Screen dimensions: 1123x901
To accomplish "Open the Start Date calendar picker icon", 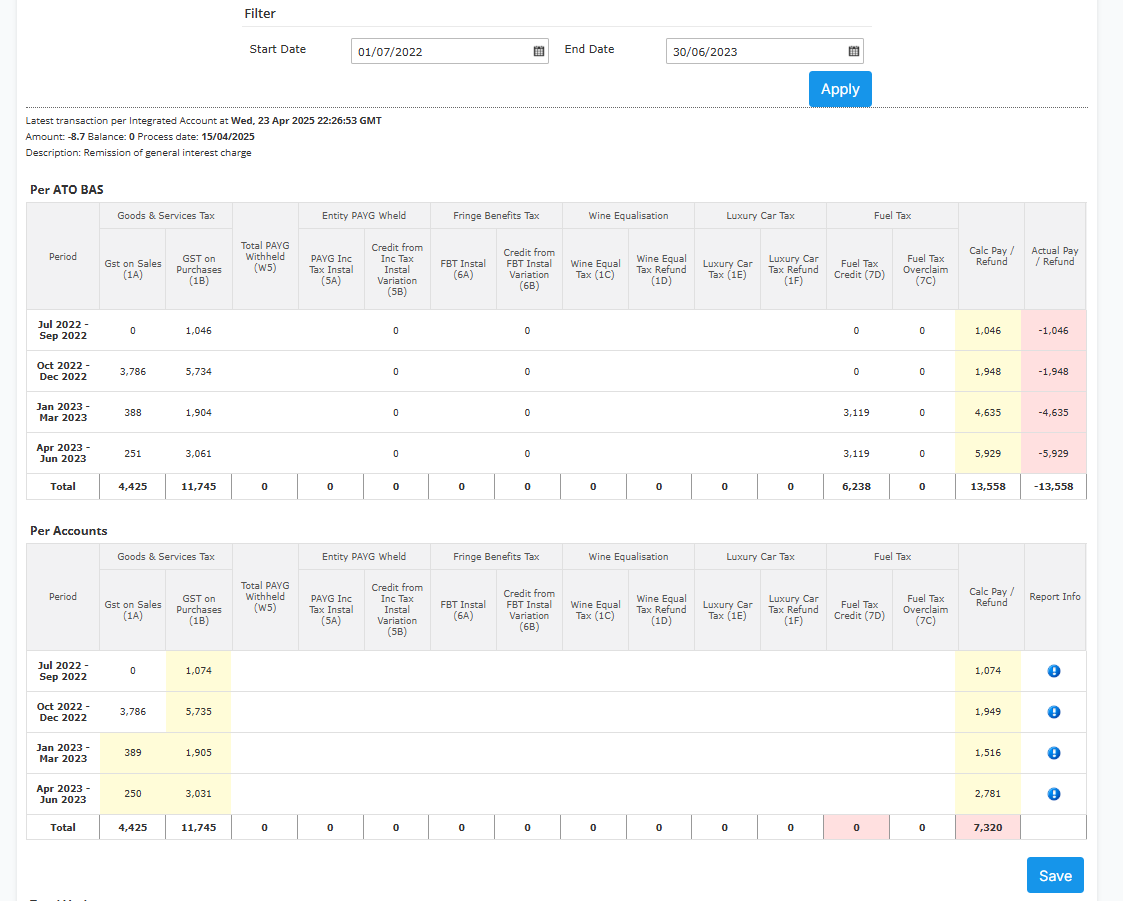I will 539,51.
